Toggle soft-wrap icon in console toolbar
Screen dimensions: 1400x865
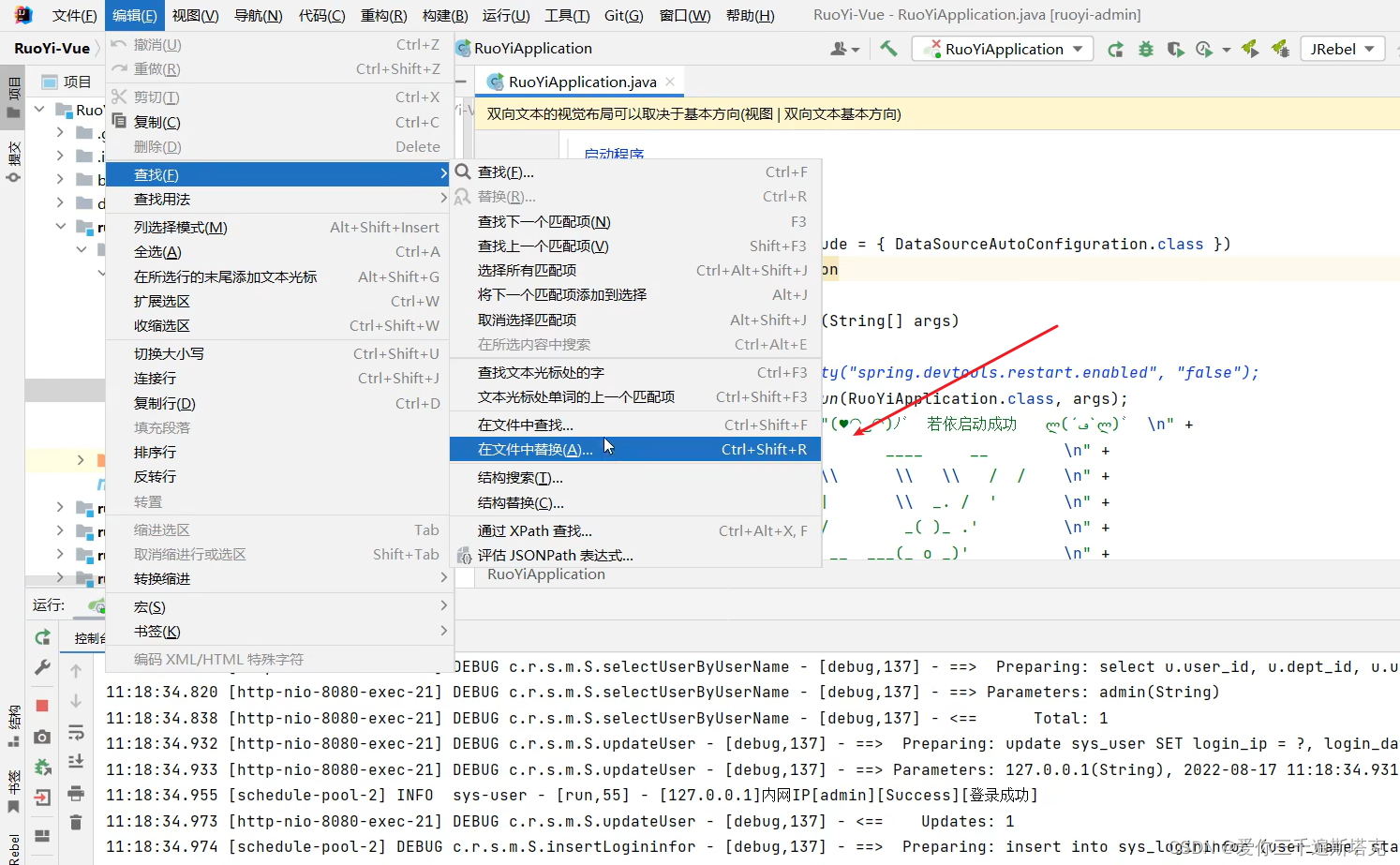76,732
